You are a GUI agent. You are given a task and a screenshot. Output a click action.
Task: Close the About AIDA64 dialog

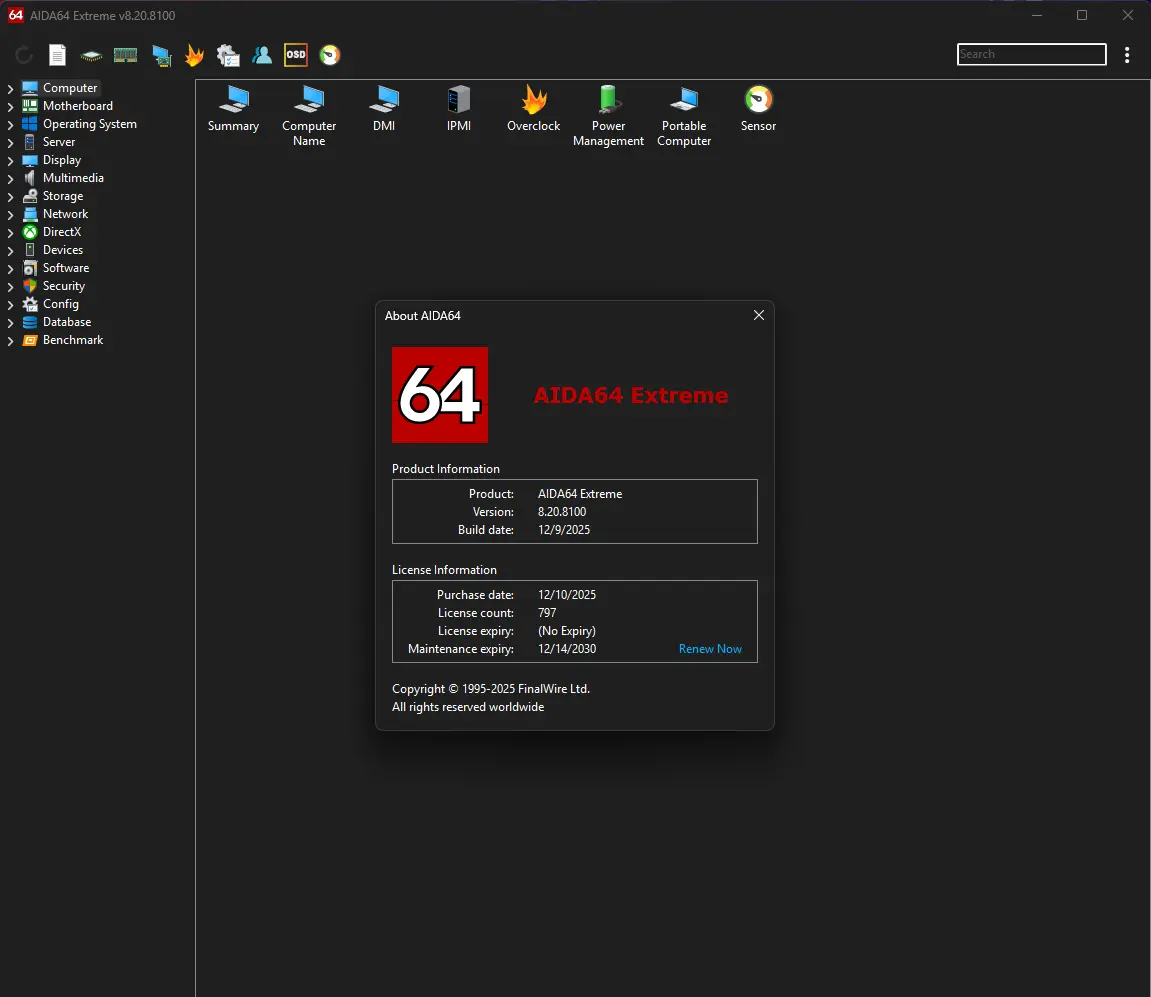pos(758,315)
